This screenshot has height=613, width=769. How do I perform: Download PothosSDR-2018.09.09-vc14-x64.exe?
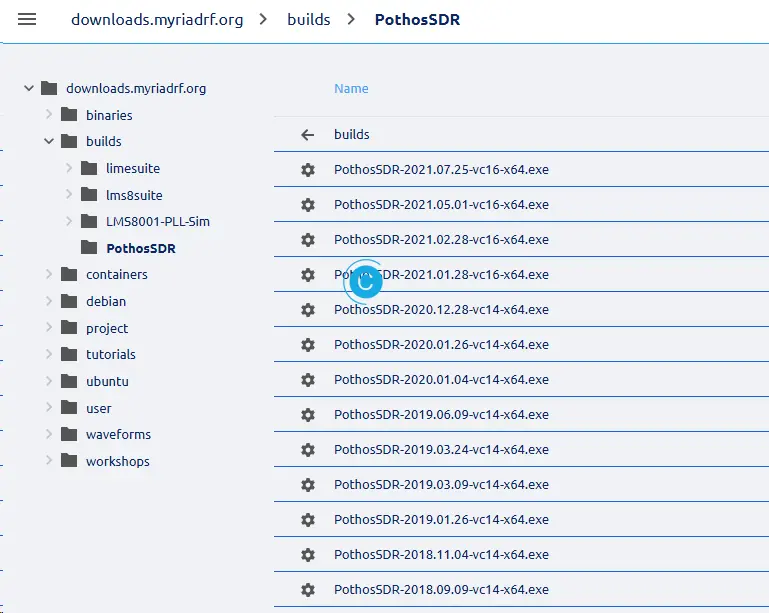[441, 589]
